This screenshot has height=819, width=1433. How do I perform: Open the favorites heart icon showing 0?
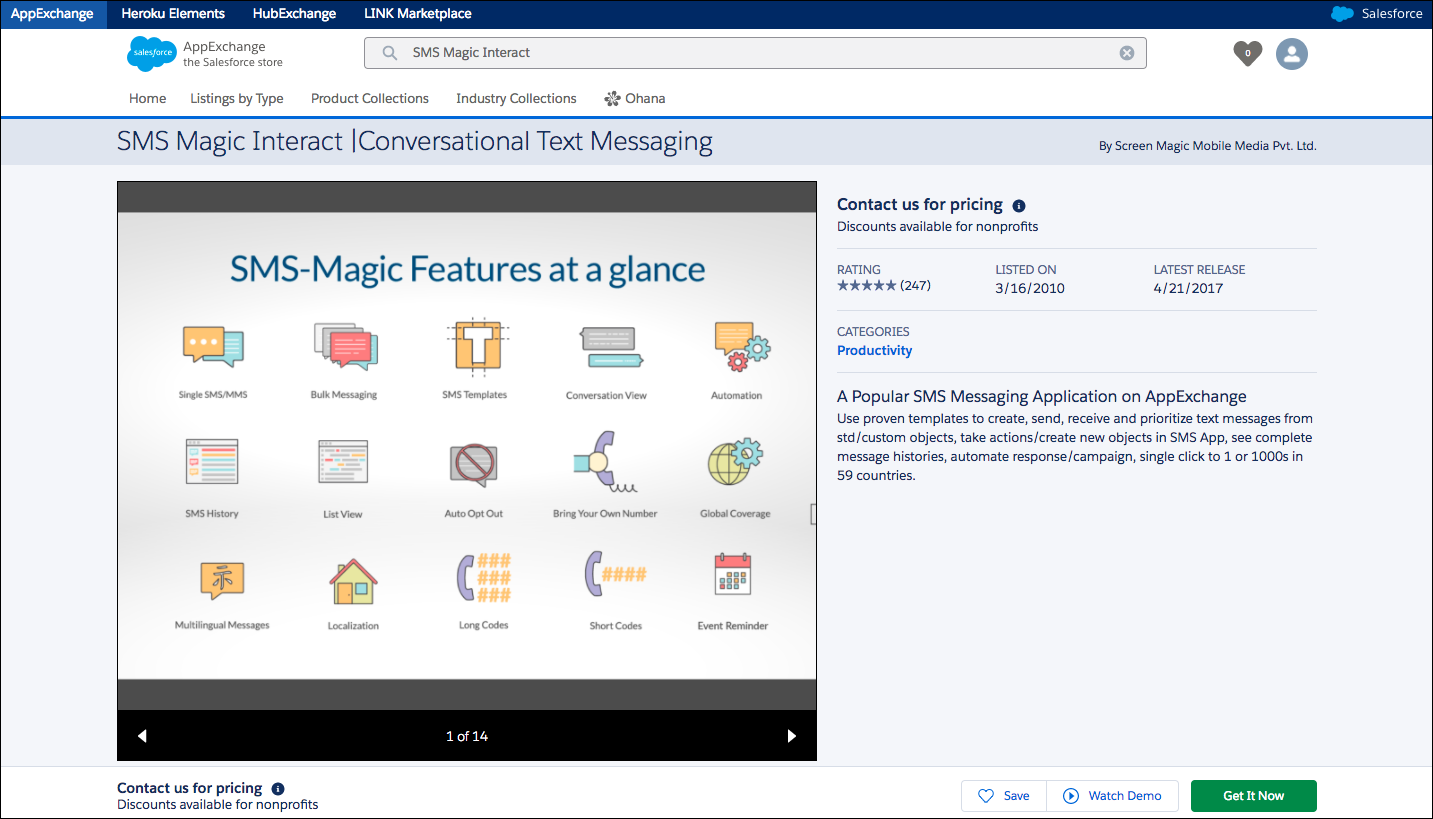(1247, 53)
